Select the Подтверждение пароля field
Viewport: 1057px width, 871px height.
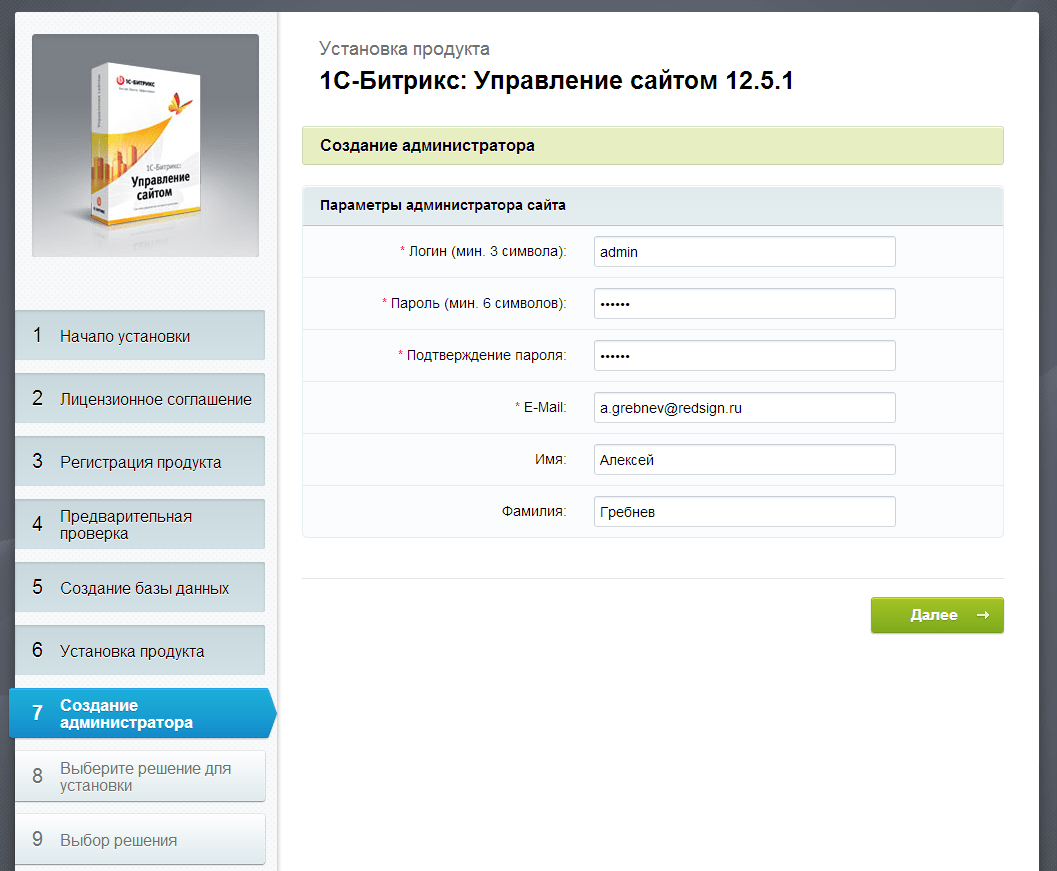tap(744, 355)
